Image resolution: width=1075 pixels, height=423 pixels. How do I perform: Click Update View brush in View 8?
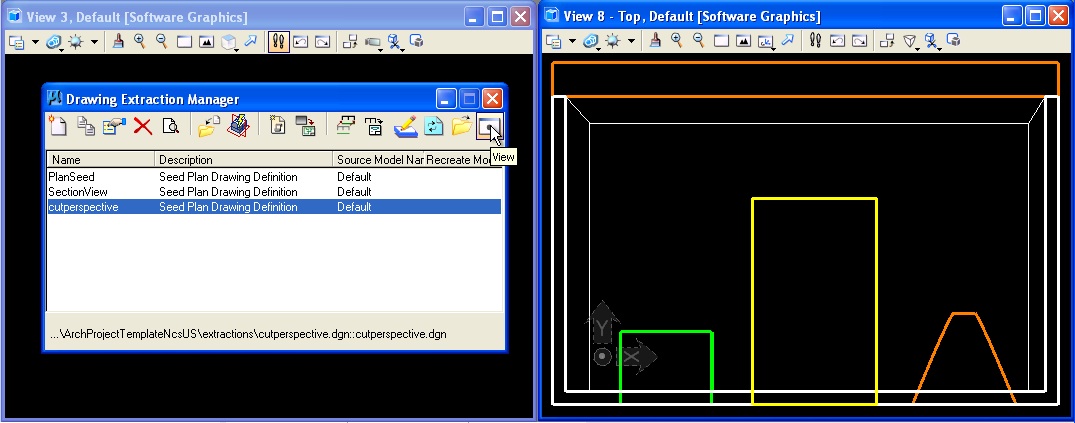[655, 40]
